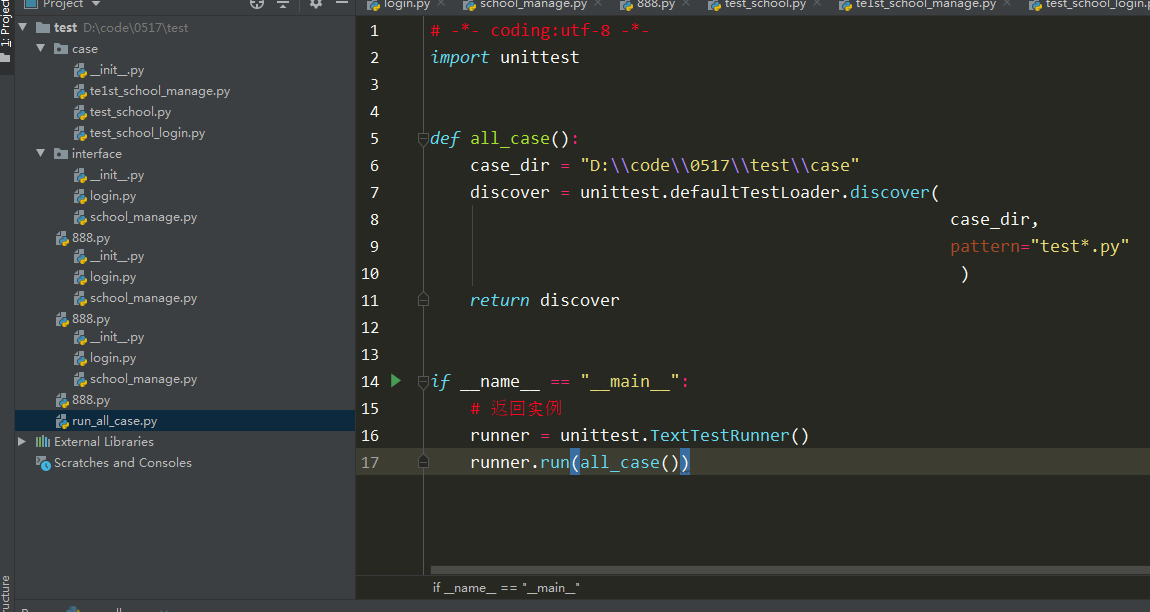Hide the Project panel with the minus icon
Viewport: 1150px width, 612px height.
[342, 4]
